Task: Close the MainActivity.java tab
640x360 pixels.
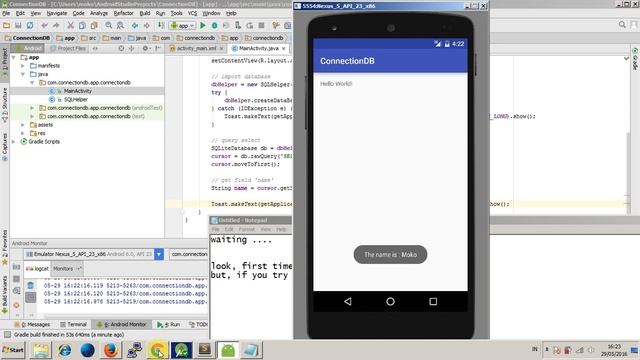Action: tap(284, 48)
